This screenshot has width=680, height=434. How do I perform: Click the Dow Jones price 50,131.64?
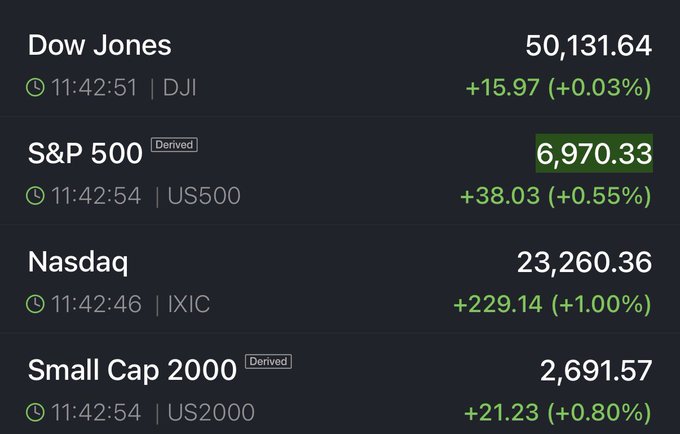[x=588, y=45]
